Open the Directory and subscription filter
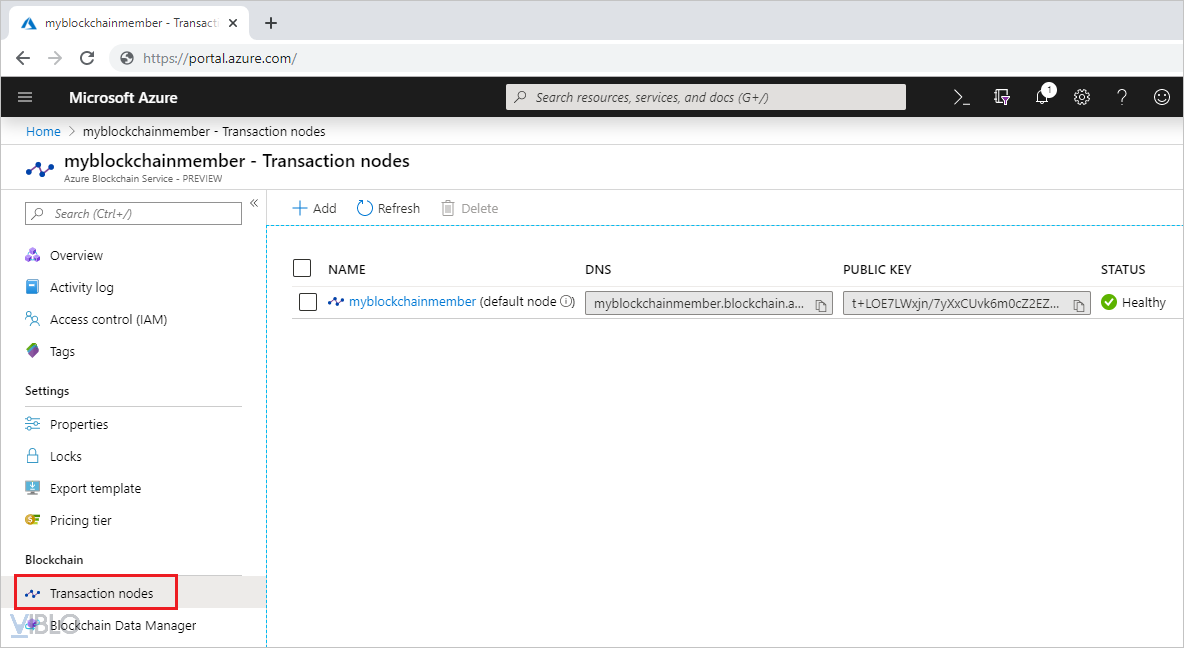This screenshot has width=1184, height=648. pyautogui.click(x=1002, y=97)
